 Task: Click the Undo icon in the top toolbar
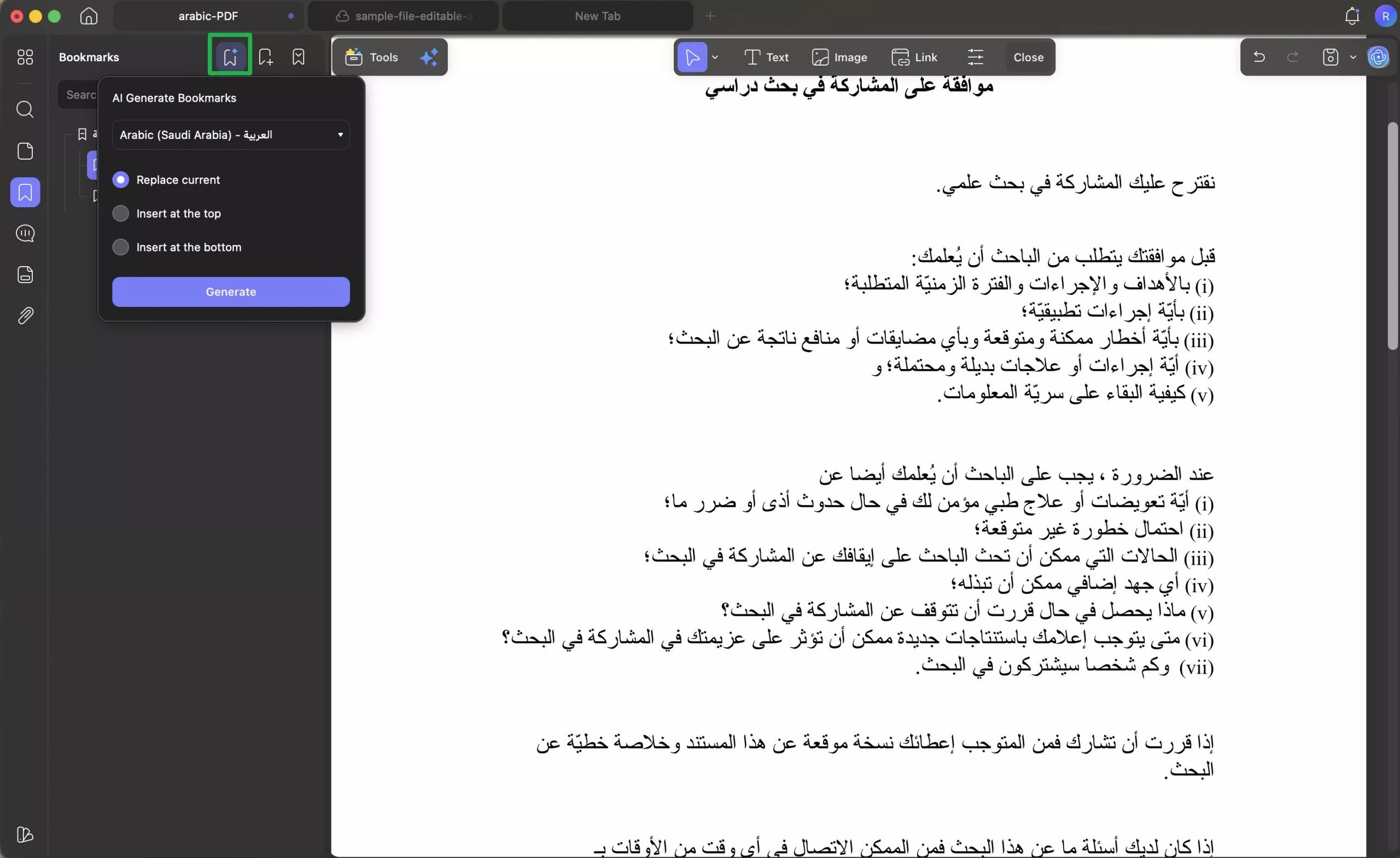1259,57
